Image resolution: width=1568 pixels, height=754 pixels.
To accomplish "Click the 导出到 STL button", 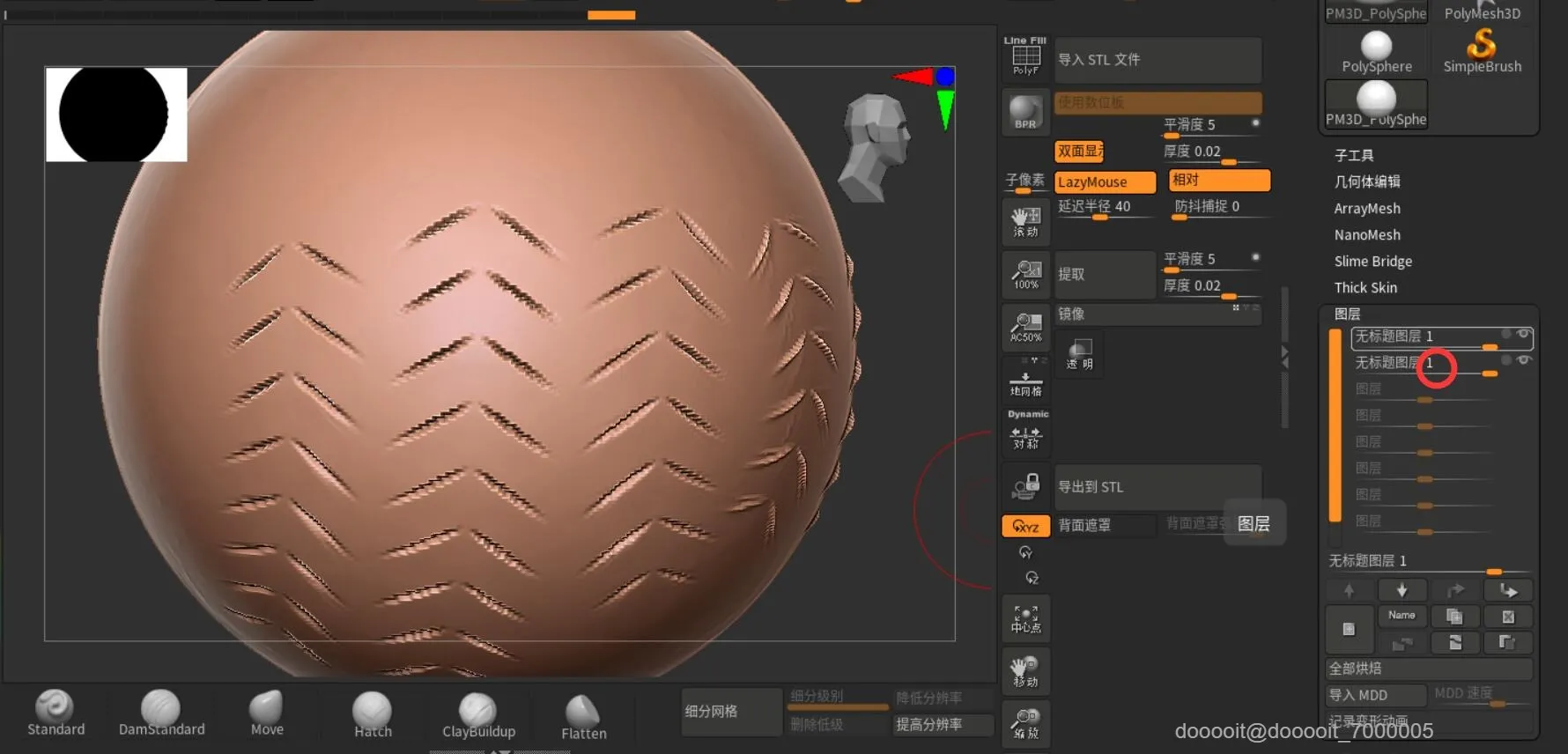I will (x=1158, y=487).
